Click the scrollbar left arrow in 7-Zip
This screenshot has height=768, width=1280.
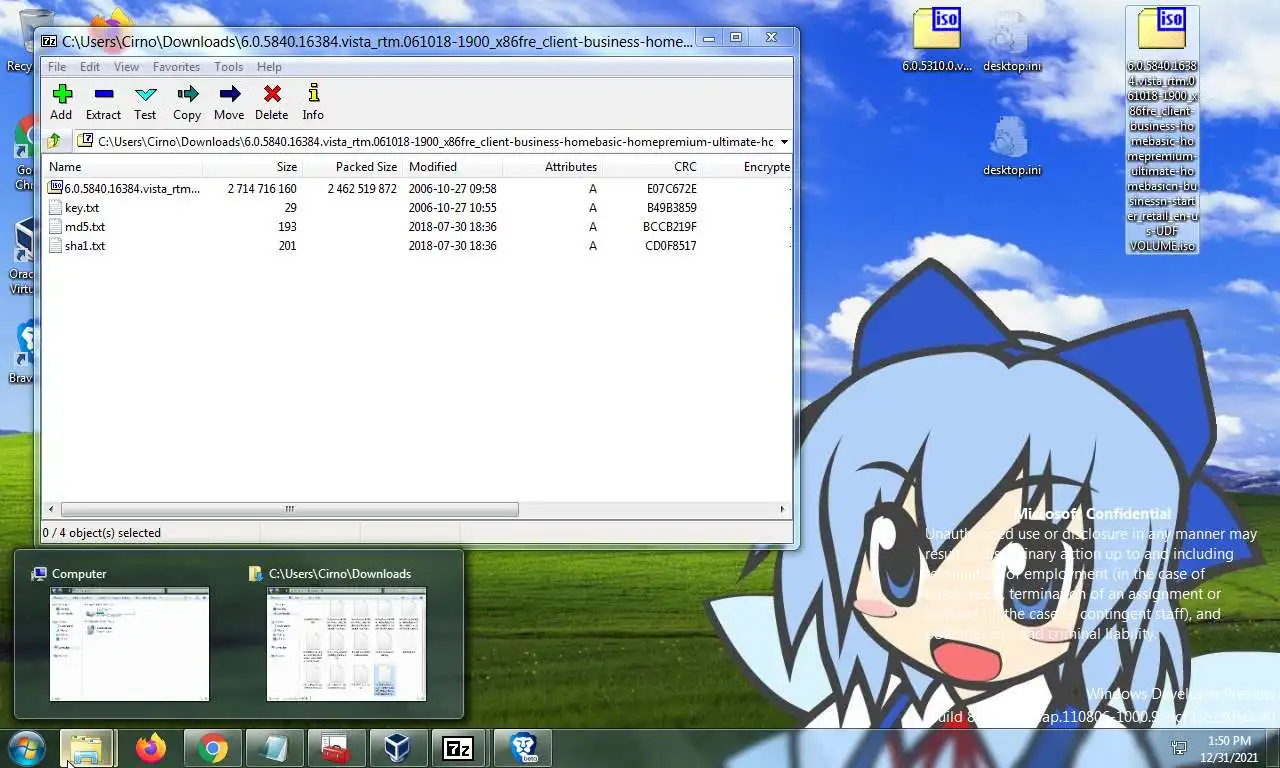[51, 509]
